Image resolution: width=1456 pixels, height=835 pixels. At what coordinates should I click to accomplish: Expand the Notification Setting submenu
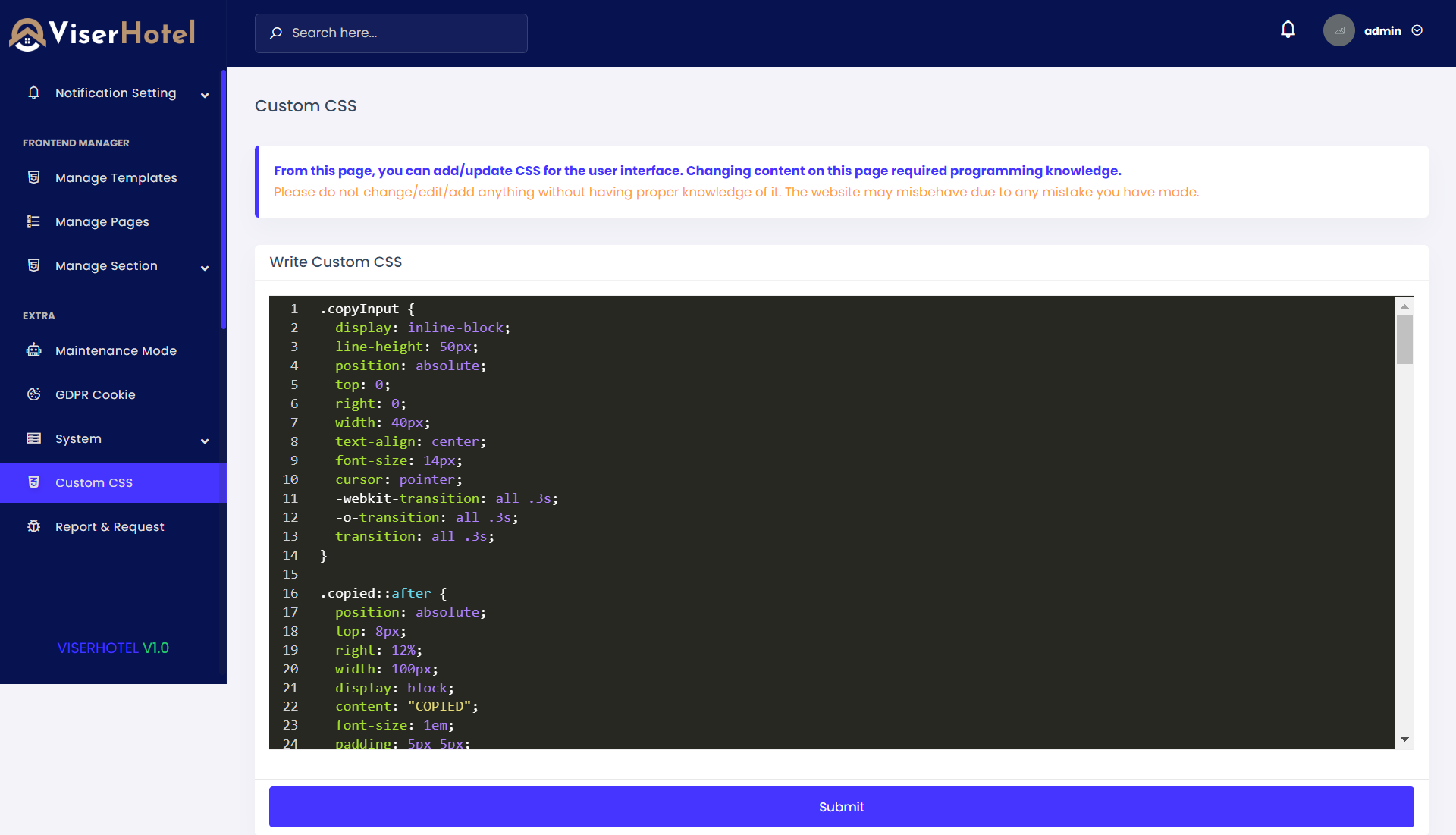[x=205, y=95]
